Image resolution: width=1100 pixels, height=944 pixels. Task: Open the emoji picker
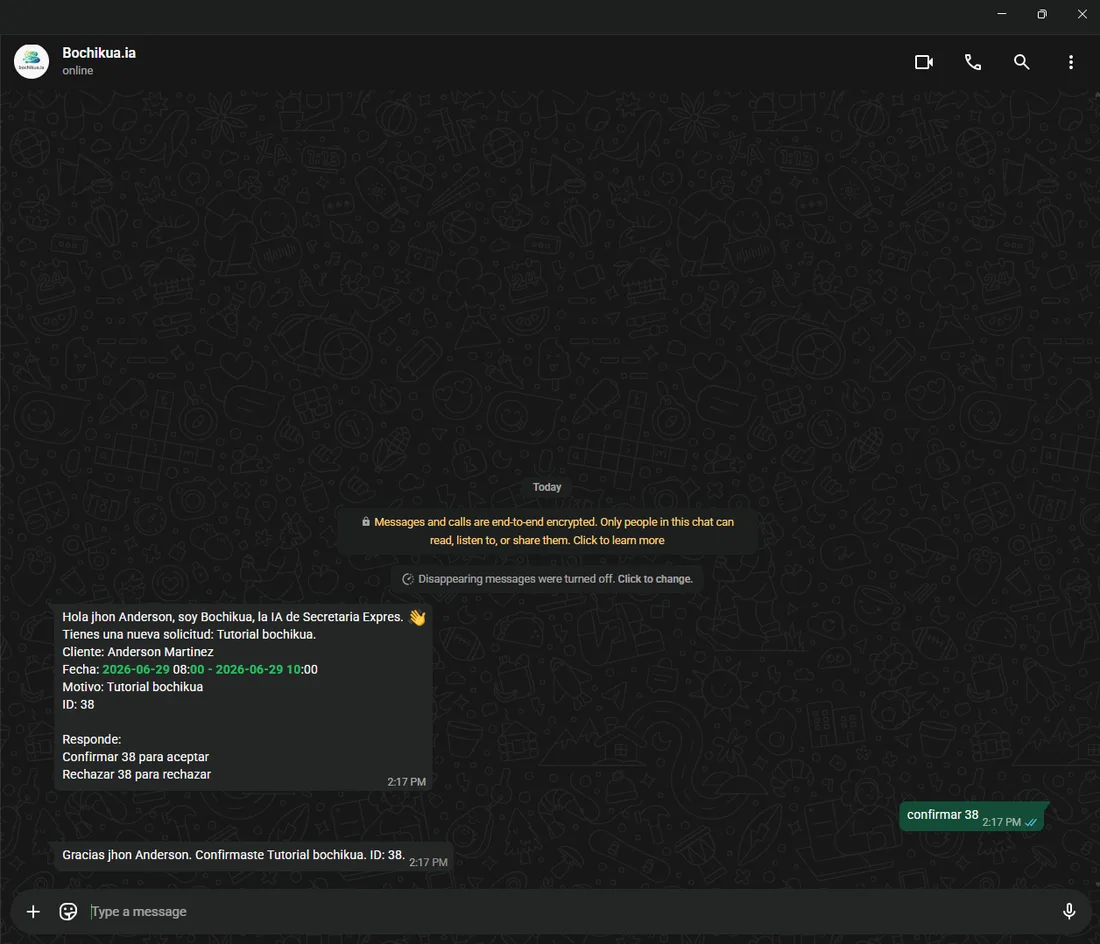(68, 911)
